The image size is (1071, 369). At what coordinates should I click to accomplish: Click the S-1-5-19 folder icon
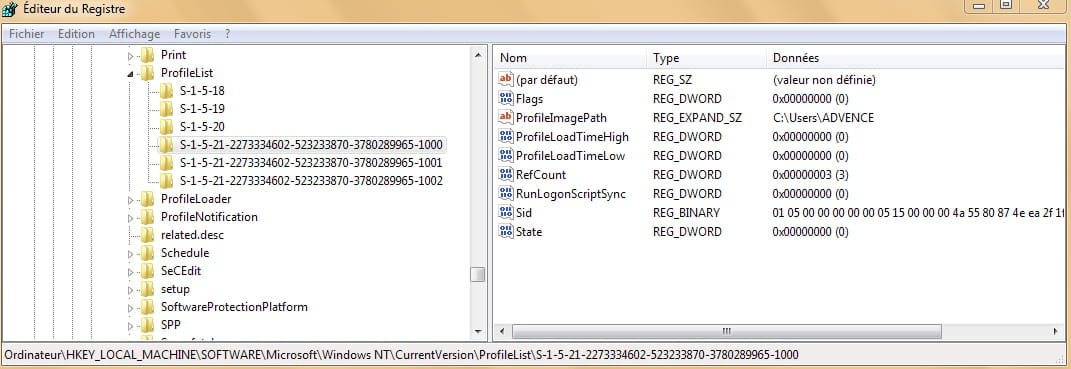pyautogui.click(x=167, y=109)
